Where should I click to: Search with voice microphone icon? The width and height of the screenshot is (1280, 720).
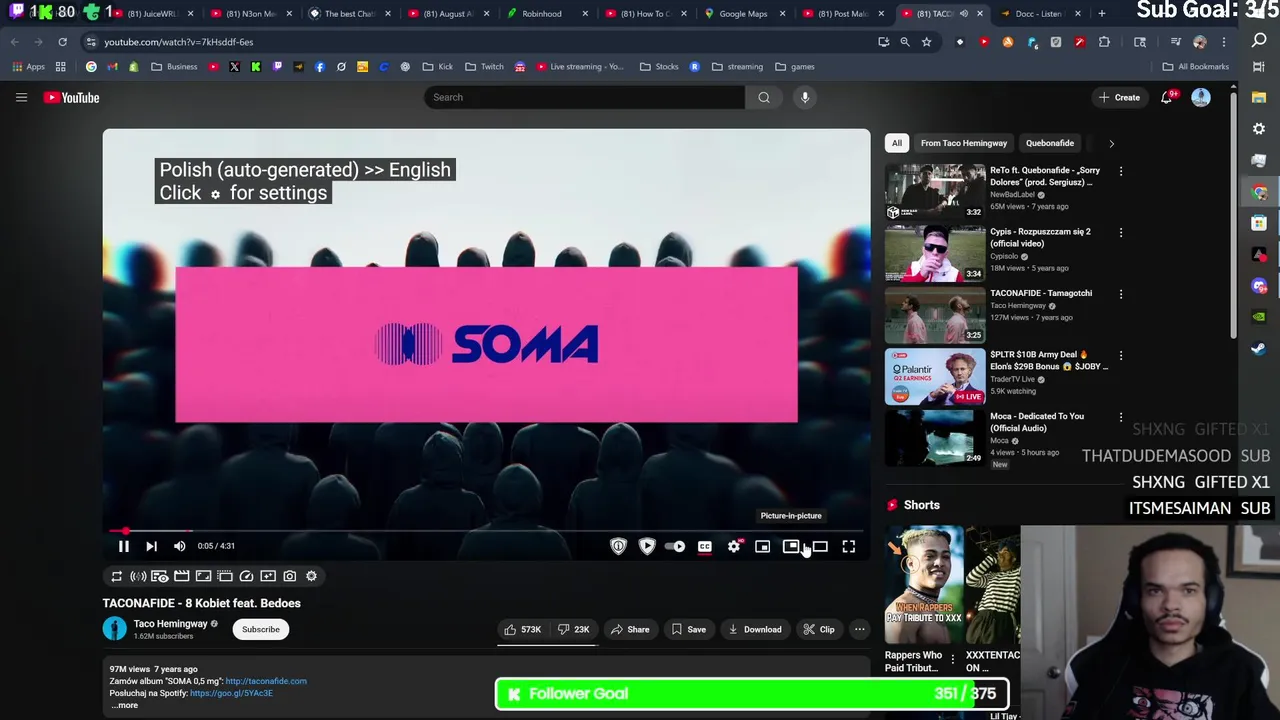pyautogui.click(x=805, y=97)
